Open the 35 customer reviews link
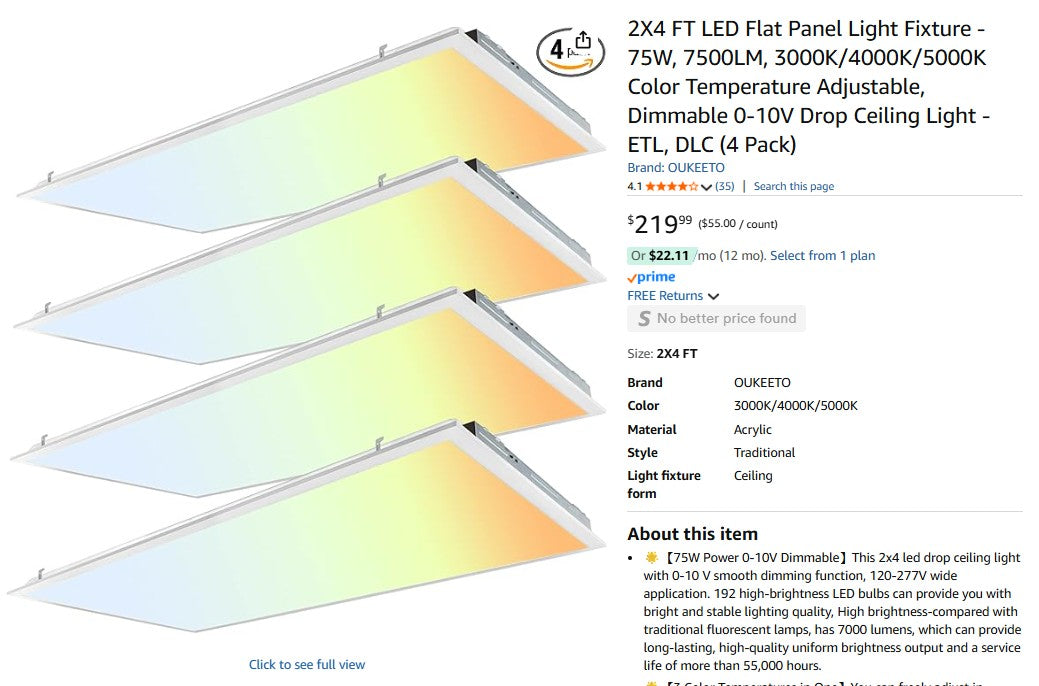This screenshot has height=686, width=1039. tap(725, 186)
